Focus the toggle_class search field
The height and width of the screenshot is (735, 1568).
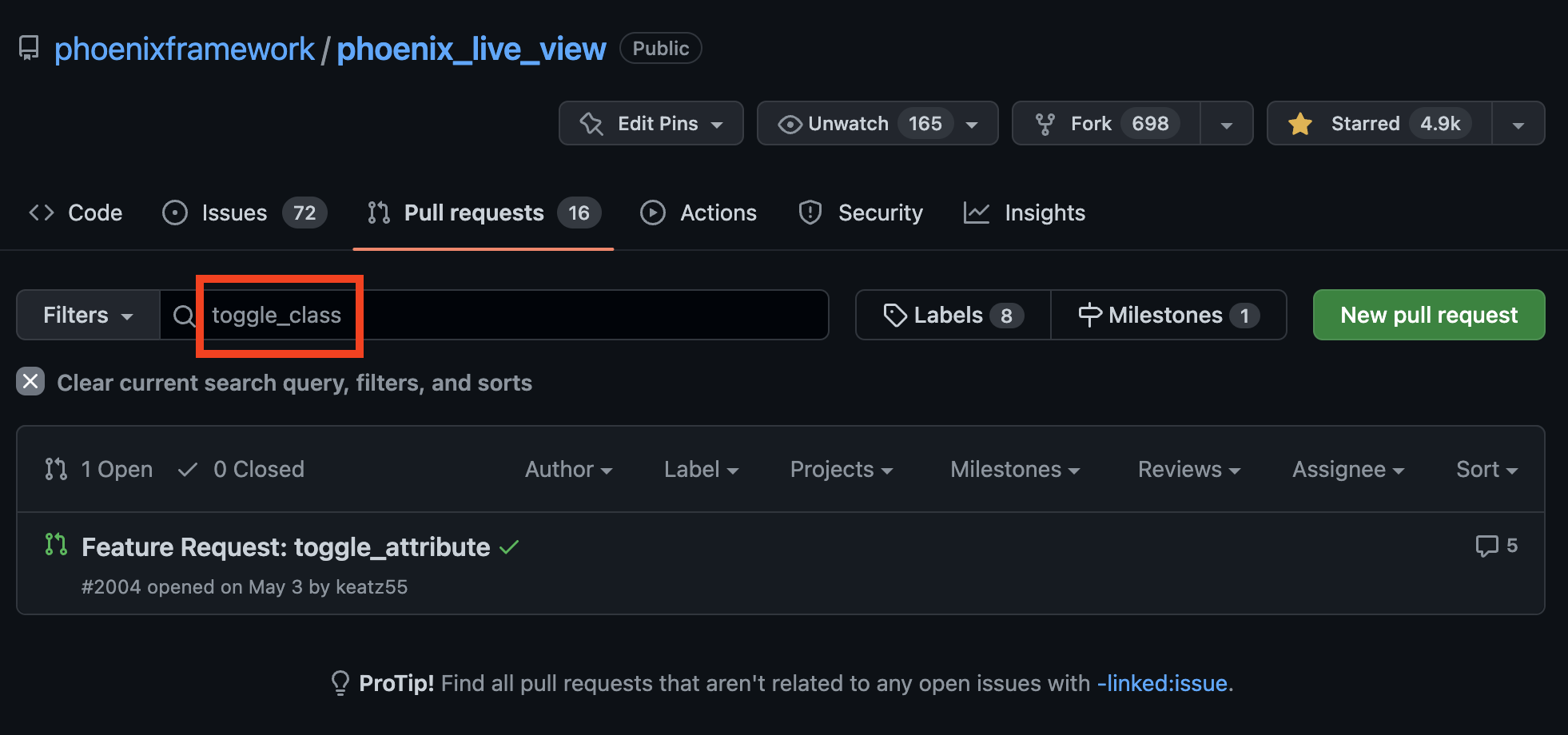(494, 315)
